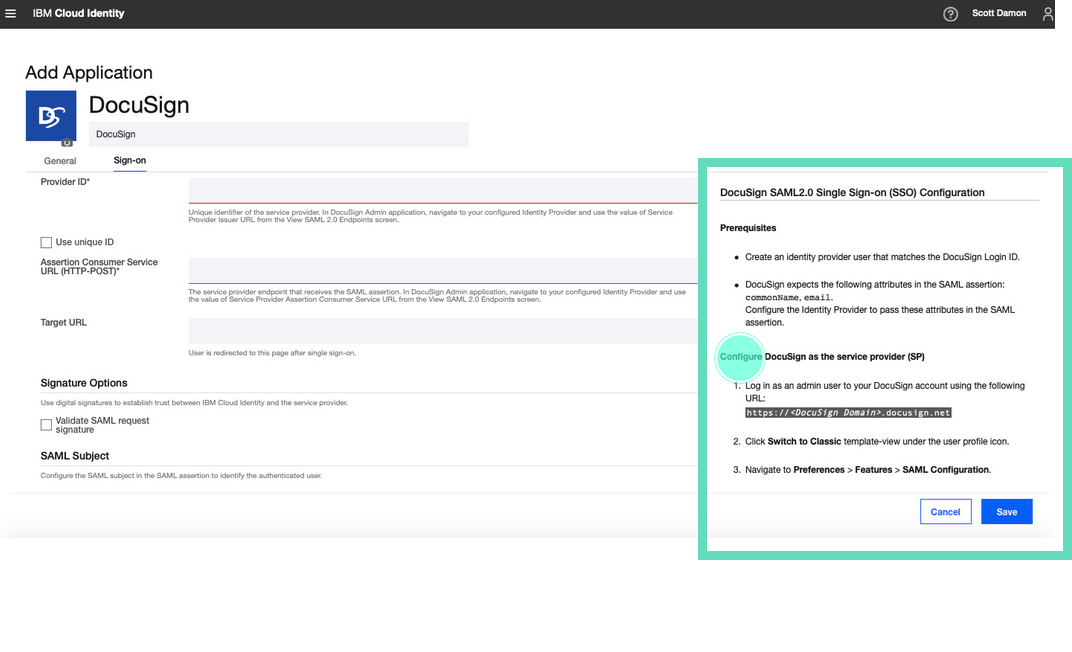Click the Add Application page heading
Screen dimensions: 1072x652
click(x=89, y=72)
